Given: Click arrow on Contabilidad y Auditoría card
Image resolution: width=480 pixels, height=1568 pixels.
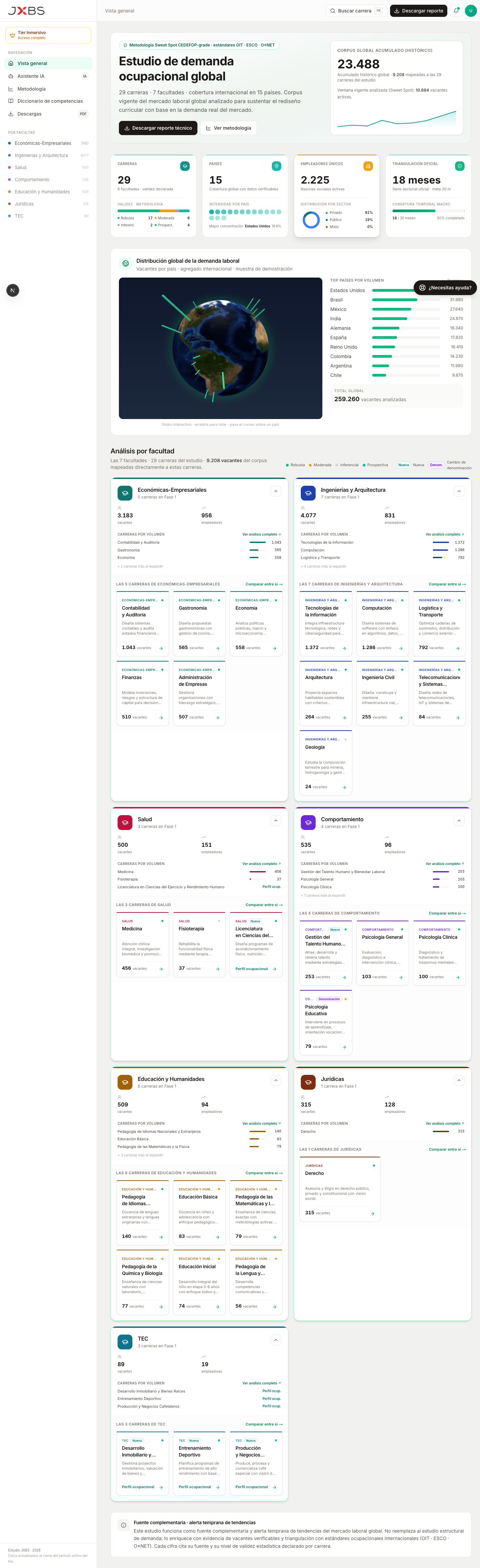Looking at the screenshot, I should click(161, 649).
